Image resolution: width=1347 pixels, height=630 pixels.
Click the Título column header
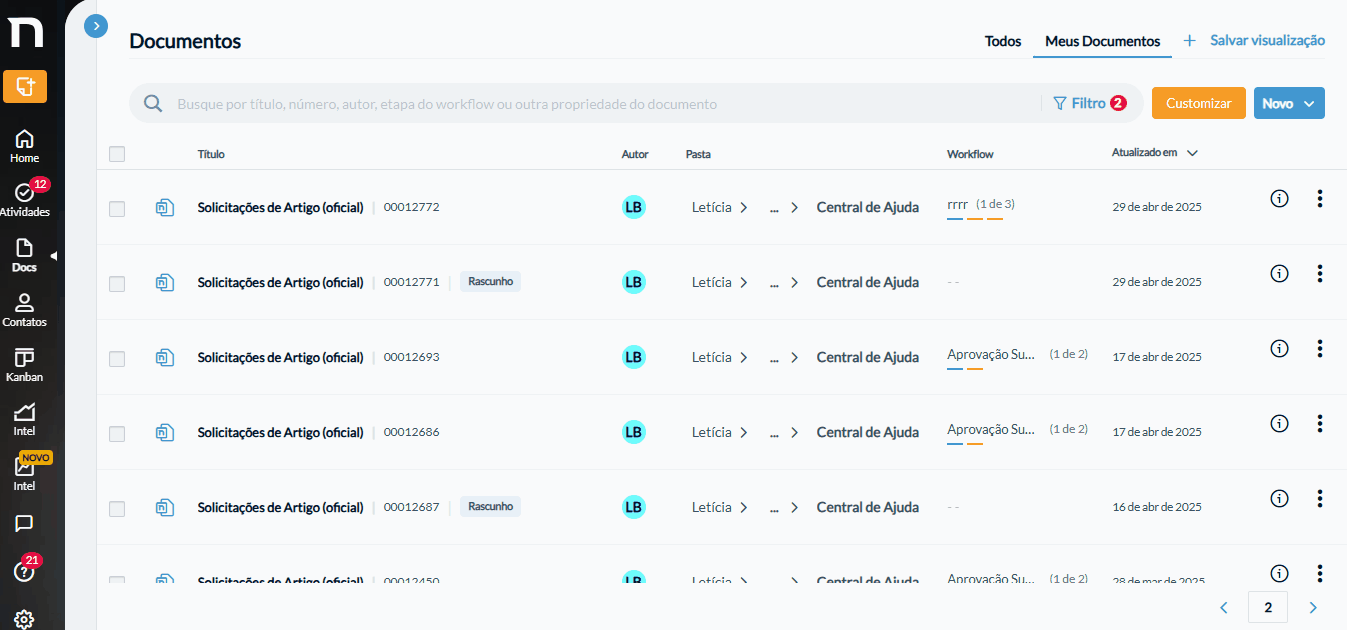click(211, 154)
